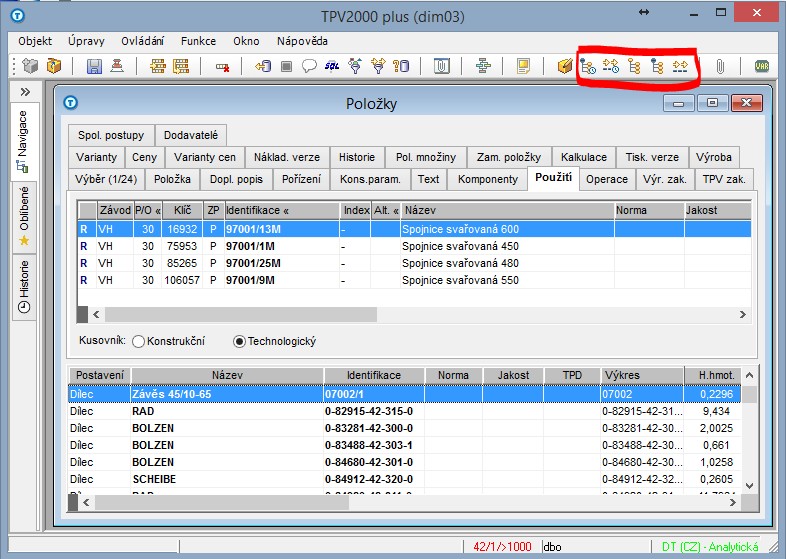Expand the side panel double chevron
Screen dimensions: 786x559
(25, 92)
